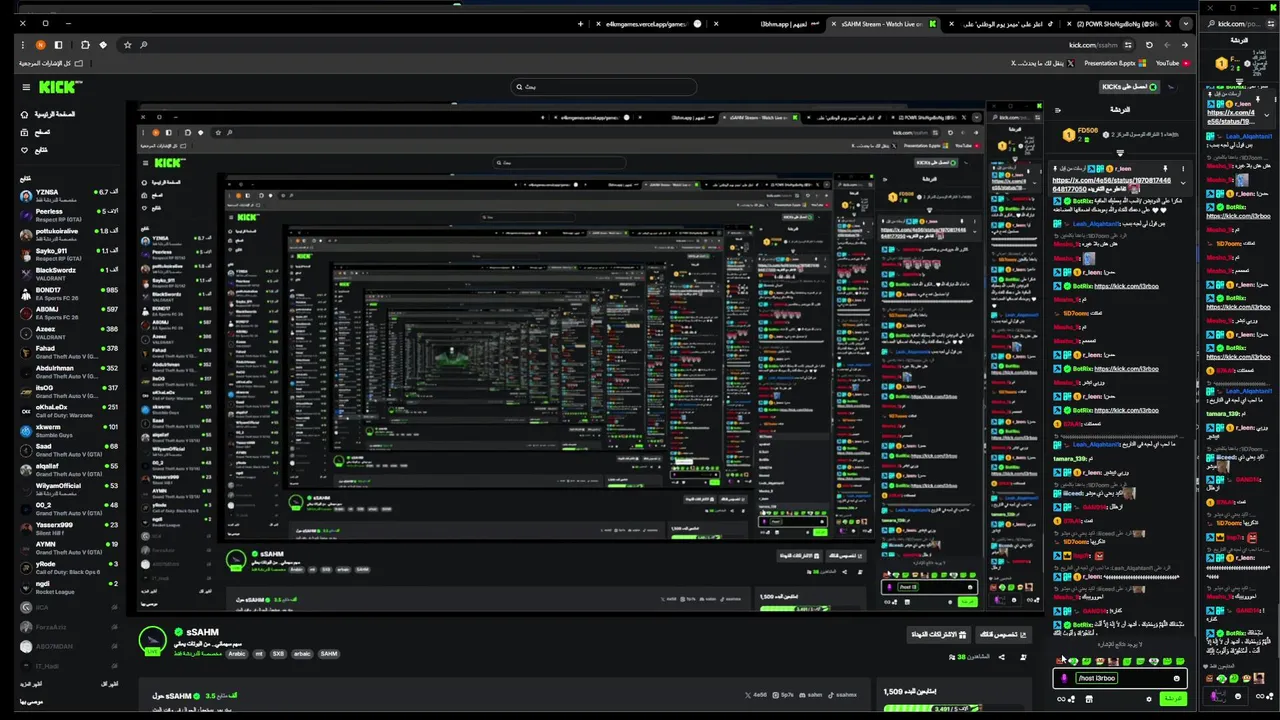The width and height of the screenshot is (1280, 720).
Task: Click the green KICK logo
Action: point(60,87)
